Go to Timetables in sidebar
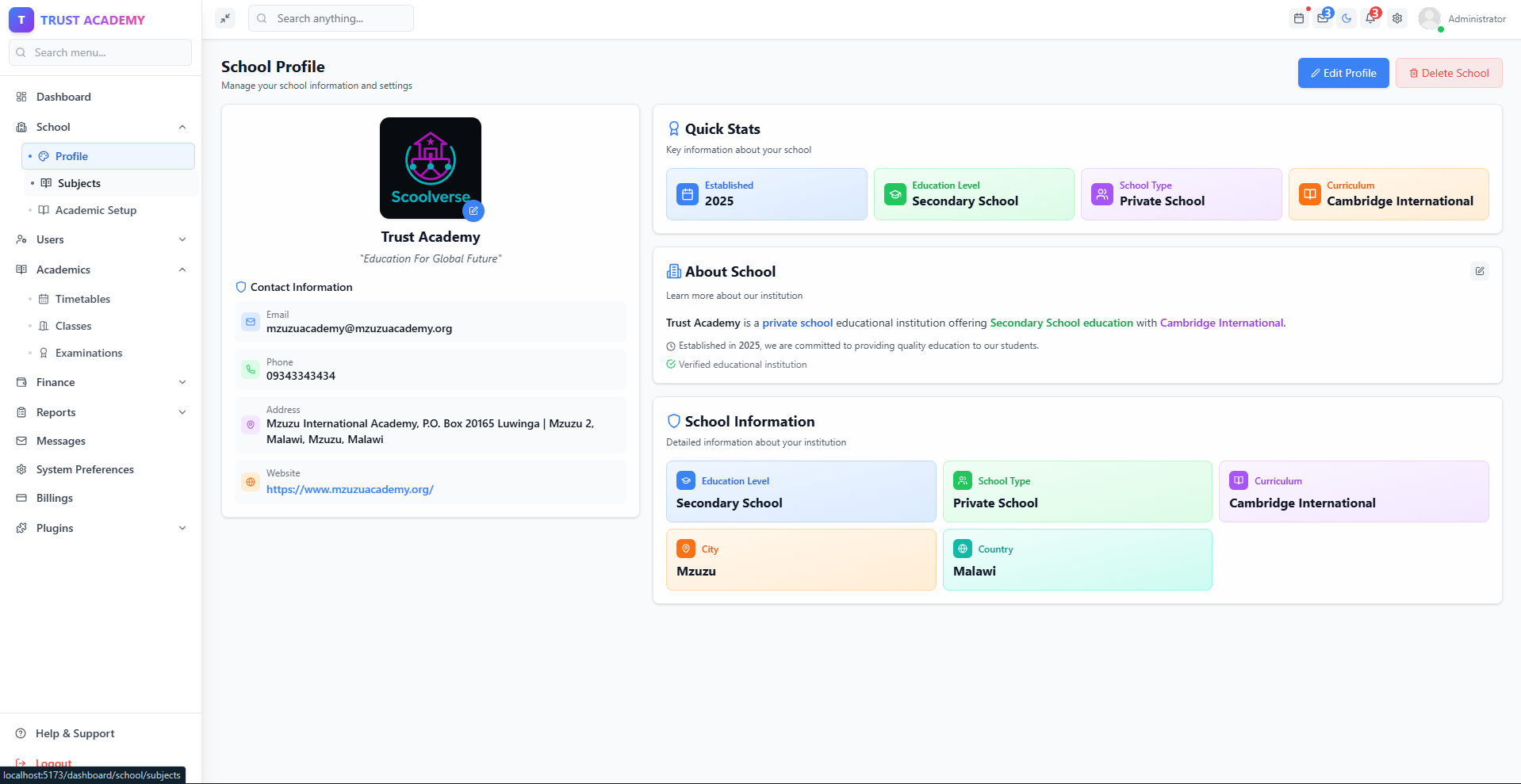Screen dimensions: 1521x784 pyautogui.click(x=82, y=299)
